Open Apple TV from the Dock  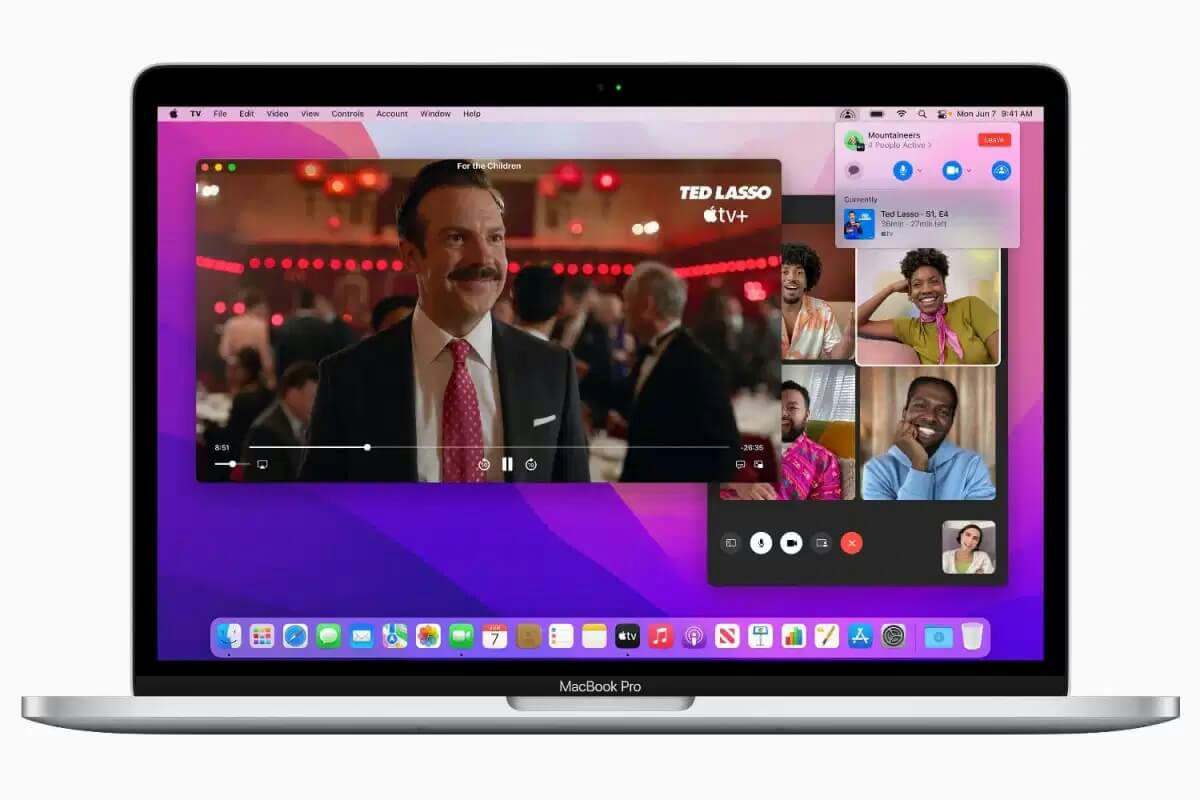click(x=627, y=635)
